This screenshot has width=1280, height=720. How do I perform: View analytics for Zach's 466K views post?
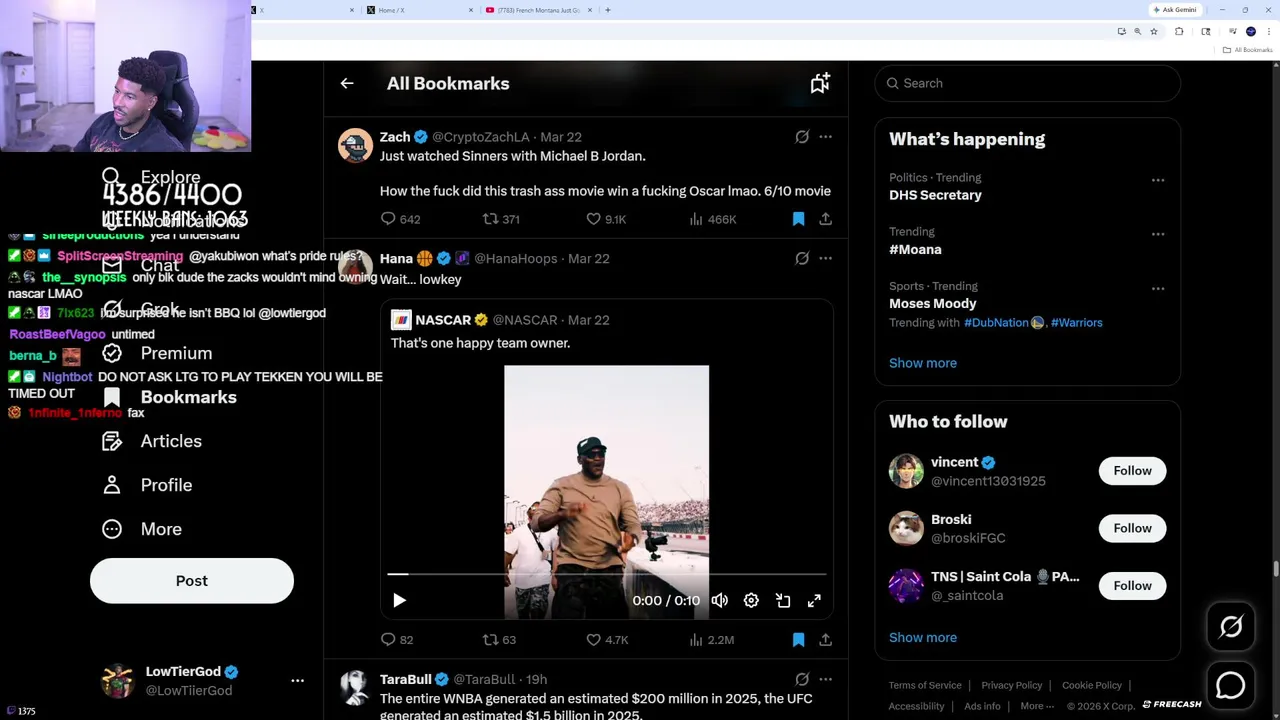(696, 219)
